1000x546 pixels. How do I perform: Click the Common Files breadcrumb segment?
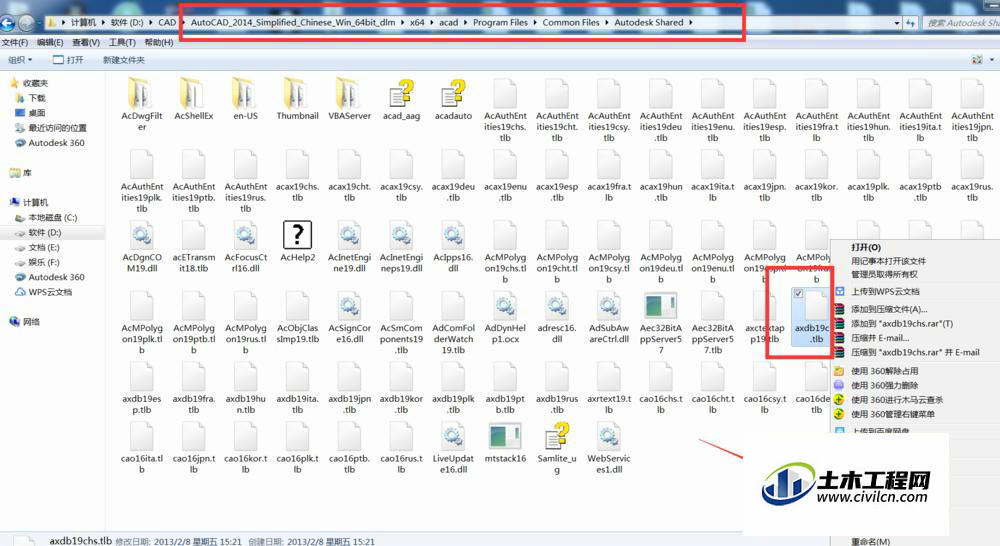pyautogui.click(x=571, y=22)
